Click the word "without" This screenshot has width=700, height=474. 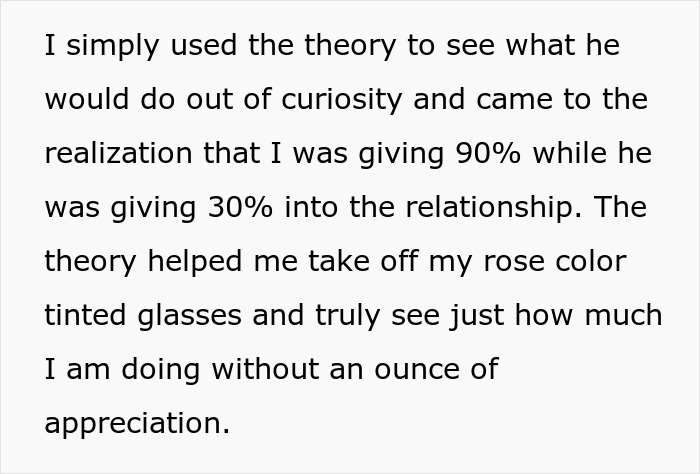click(x=265, y=369)
